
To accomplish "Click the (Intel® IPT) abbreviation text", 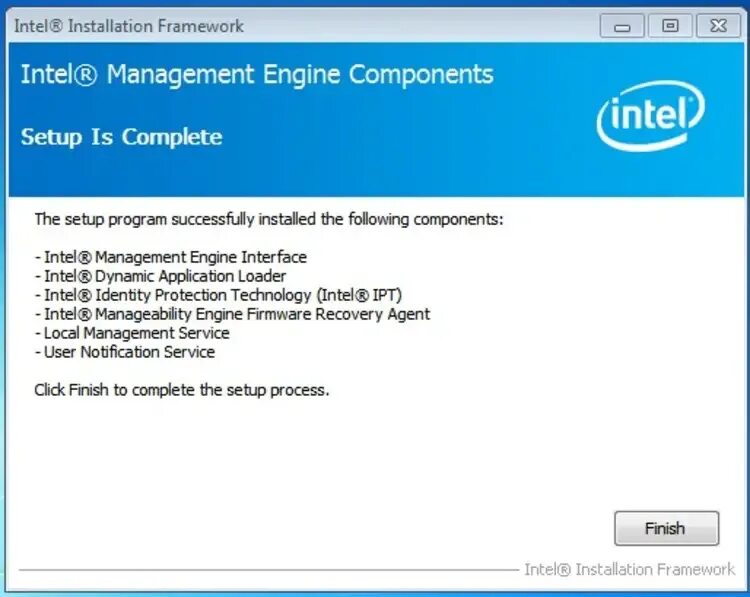I will [x=359, y=295].
